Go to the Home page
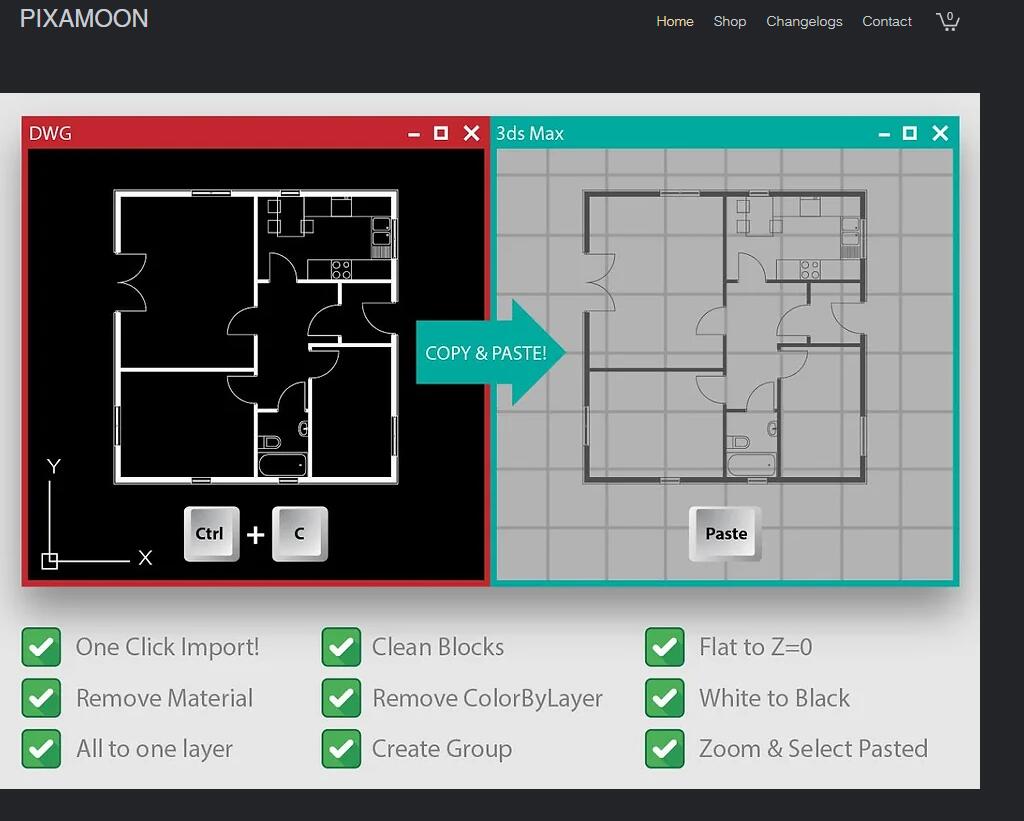Viewport: 1024px width, 821px height. click(x=675, y=22)
